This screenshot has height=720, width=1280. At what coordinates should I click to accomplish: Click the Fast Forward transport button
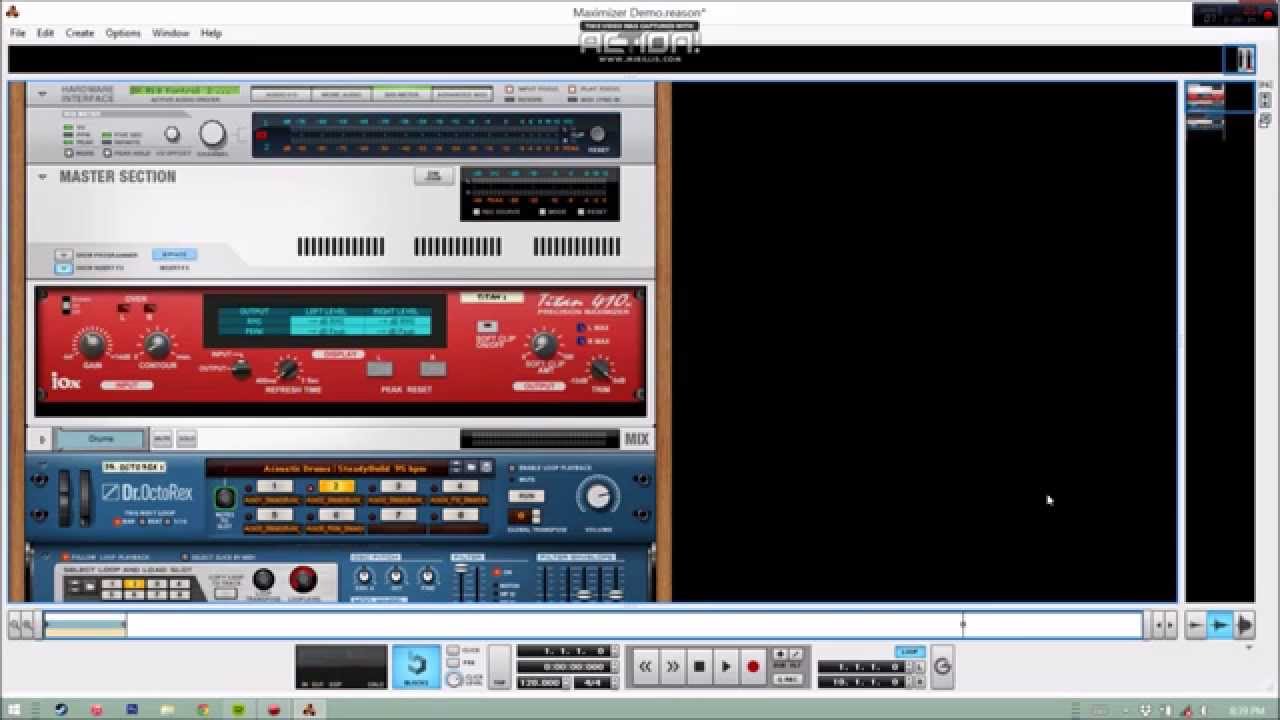tap(673, 667)
